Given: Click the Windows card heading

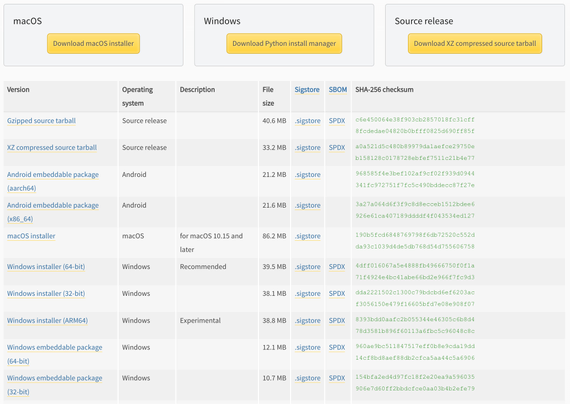Looking at the screenshot, I should (x=222, y=21).
